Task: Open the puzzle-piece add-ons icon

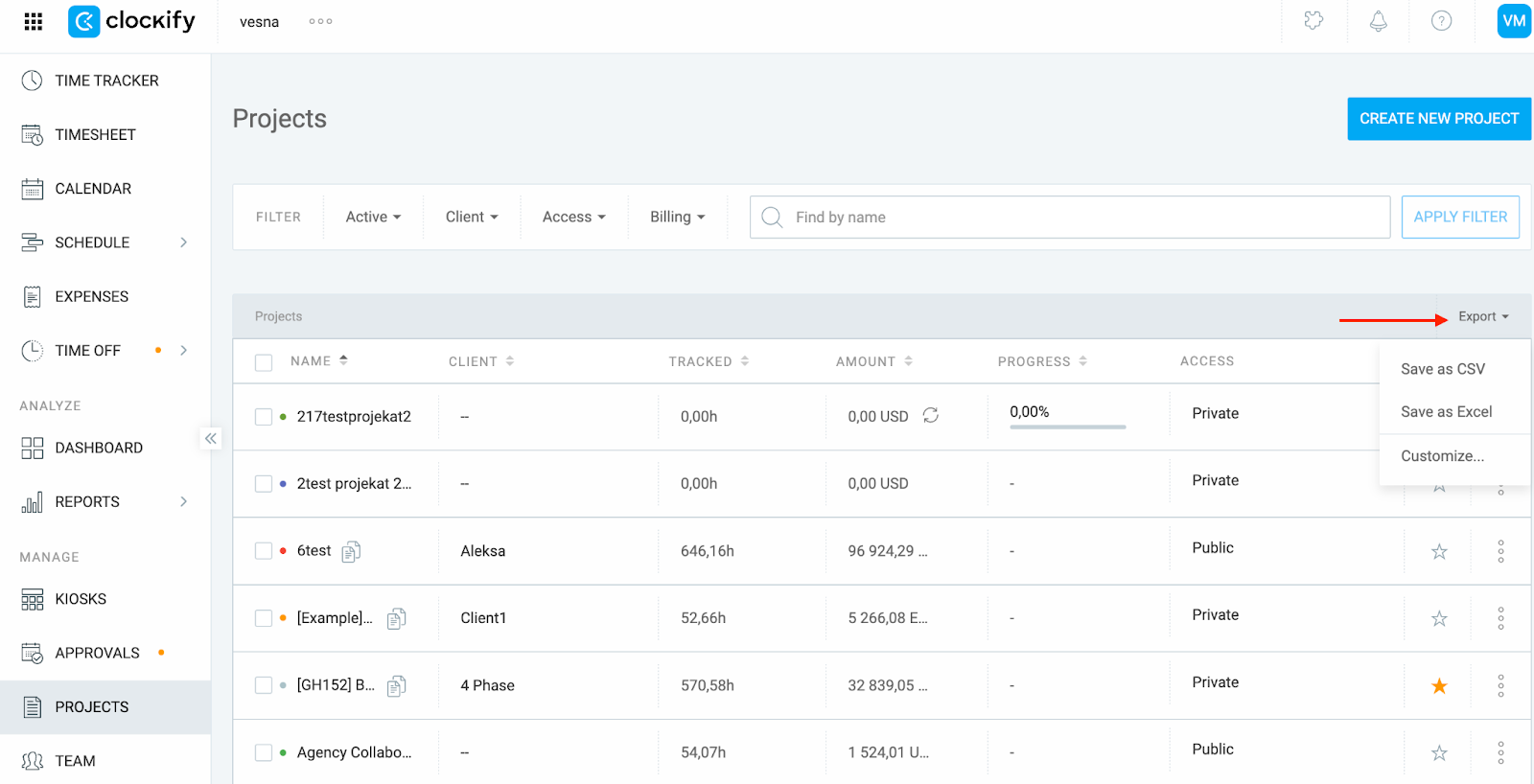Action: coord(1313,21)
